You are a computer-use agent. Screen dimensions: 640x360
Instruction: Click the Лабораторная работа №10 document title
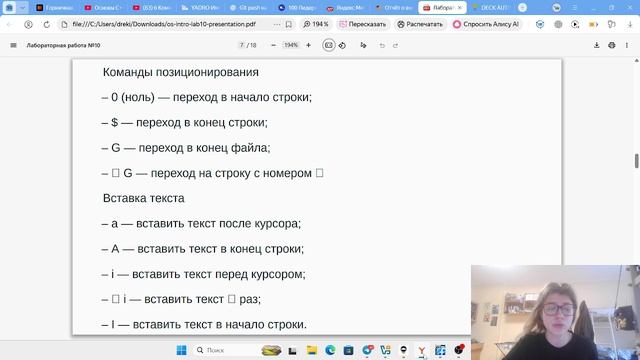[x=63, y=45]
